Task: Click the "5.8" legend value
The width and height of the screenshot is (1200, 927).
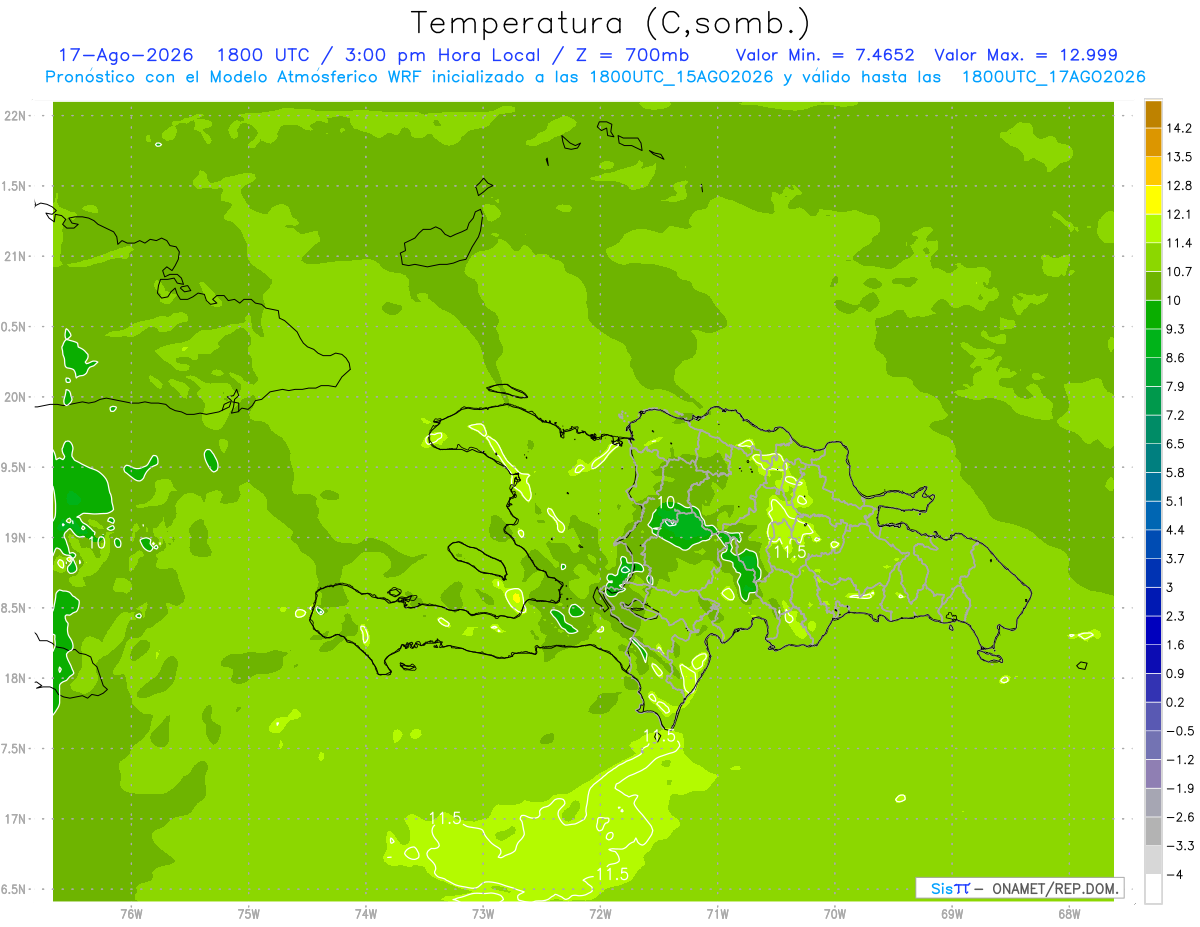Action: coord(1177,473)
